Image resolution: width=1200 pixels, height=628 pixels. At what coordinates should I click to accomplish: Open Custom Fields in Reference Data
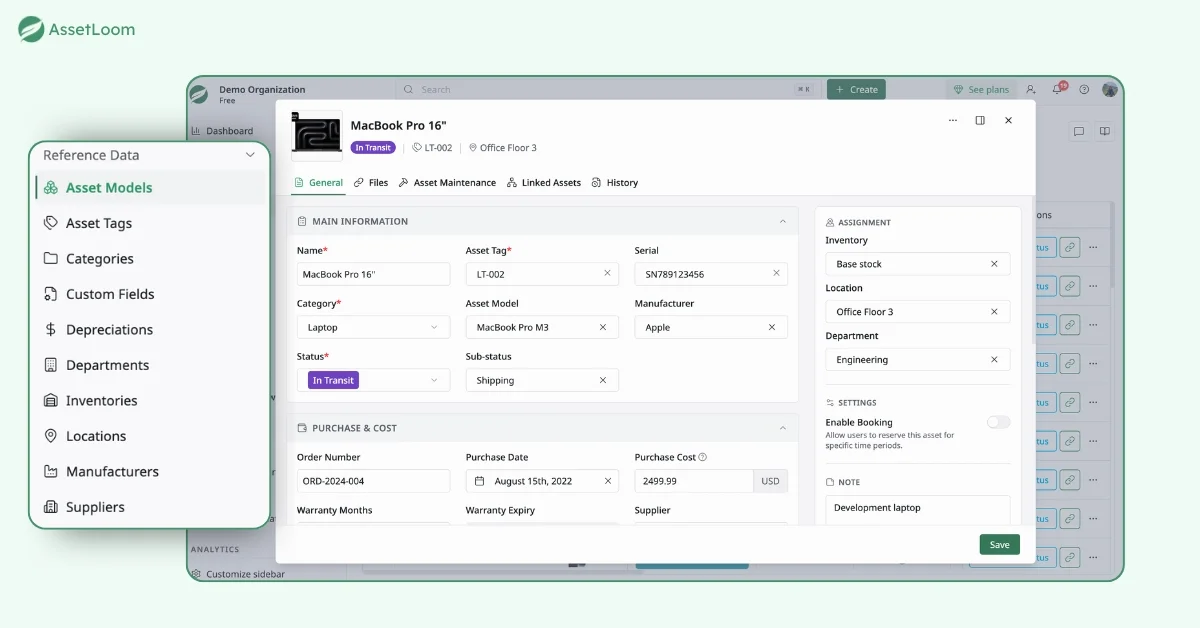151,294
